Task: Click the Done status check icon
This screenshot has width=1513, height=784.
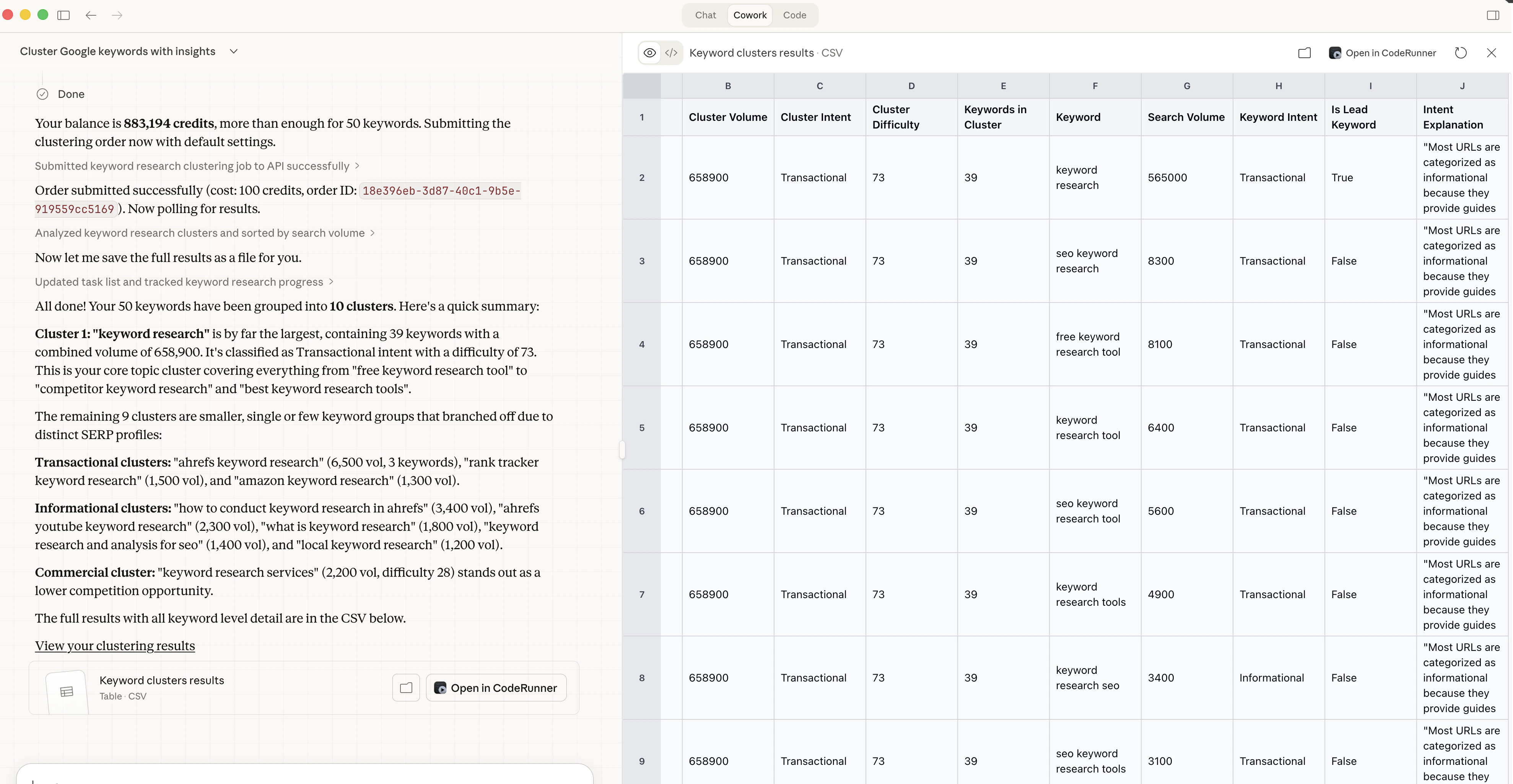Action: pos(42,94)
